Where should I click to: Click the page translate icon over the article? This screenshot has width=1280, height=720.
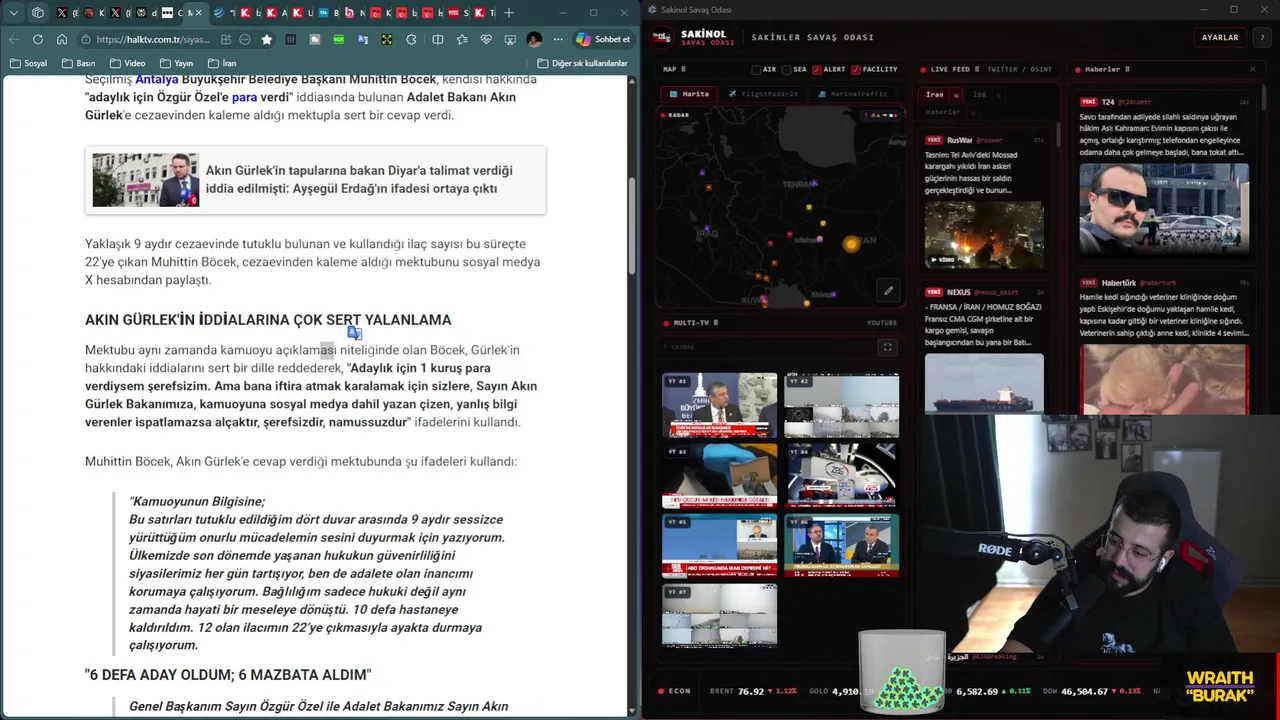tap(354, 333)
